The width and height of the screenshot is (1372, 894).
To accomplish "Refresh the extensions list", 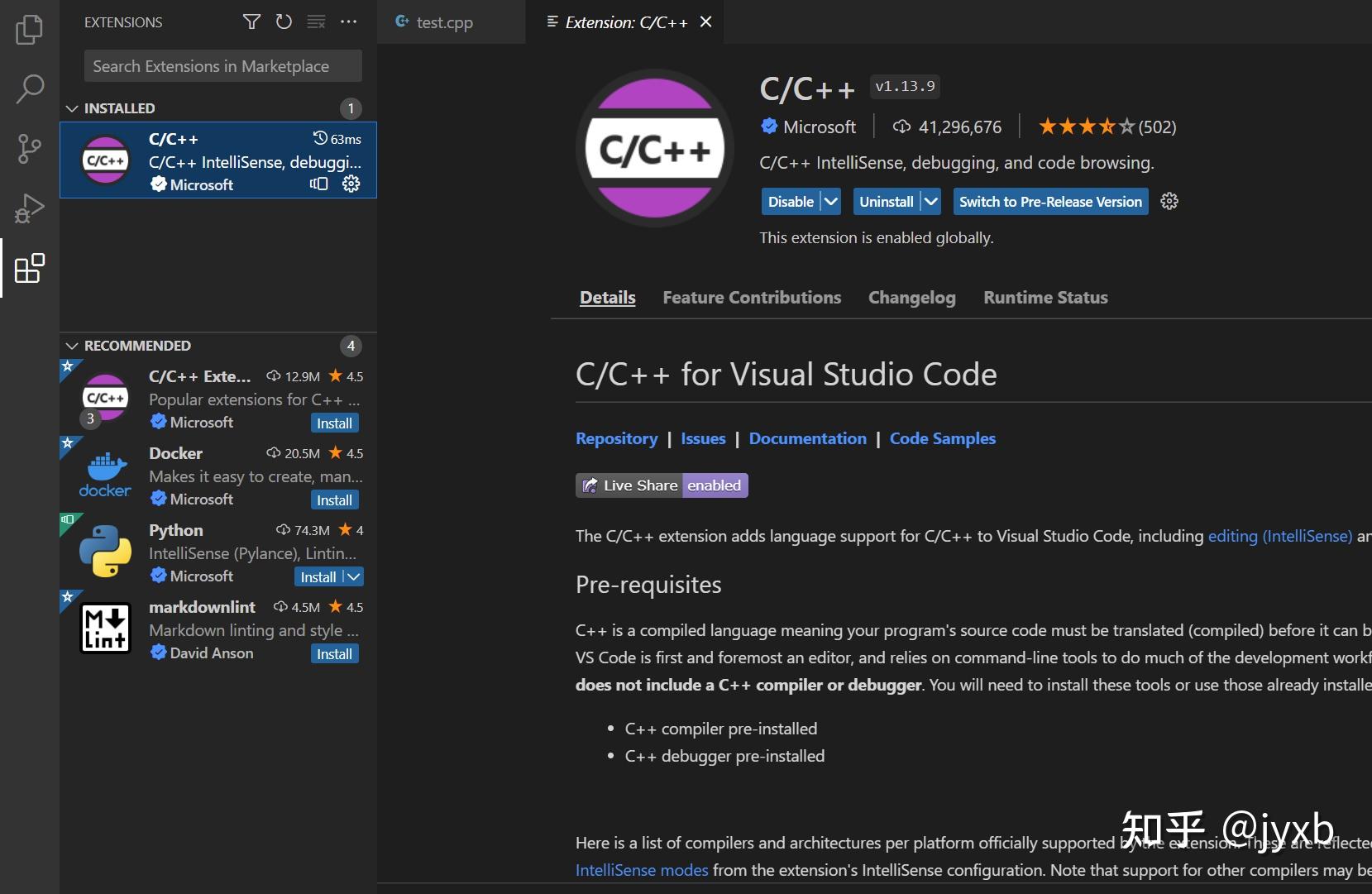I will click(284, 22).
